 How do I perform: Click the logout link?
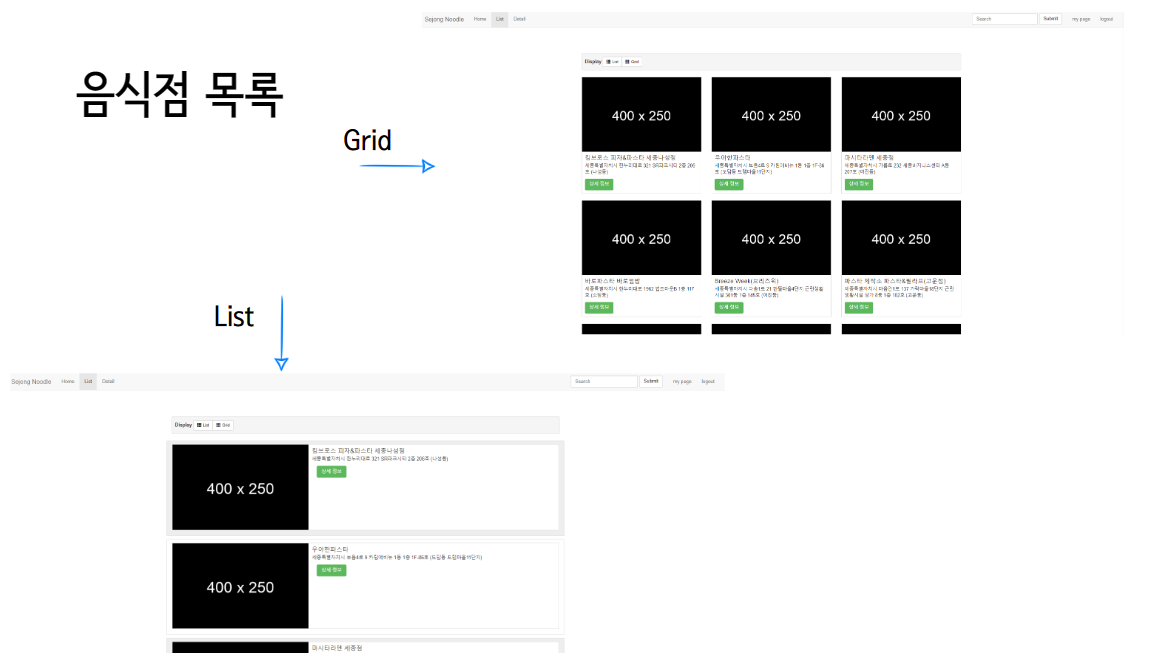click(1107, 18)
